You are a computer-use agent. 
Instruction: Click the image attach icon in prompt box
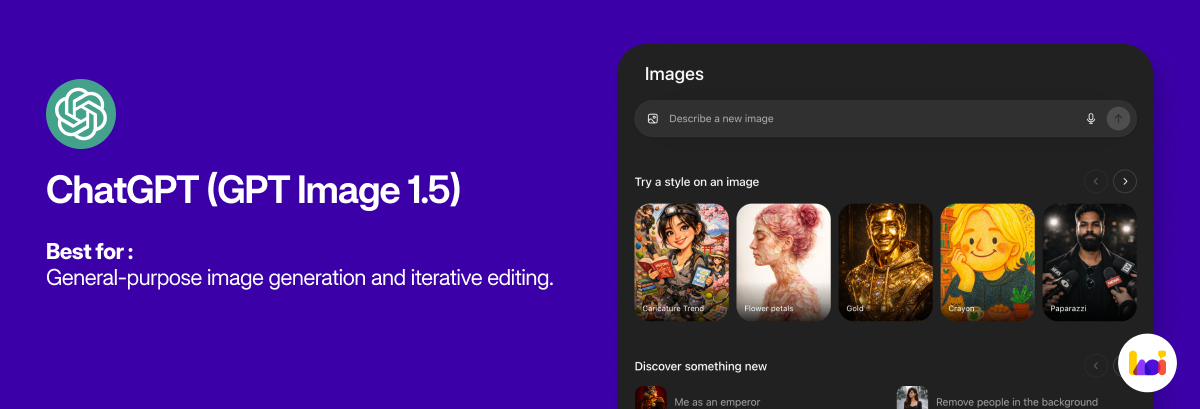coord(653,118)
